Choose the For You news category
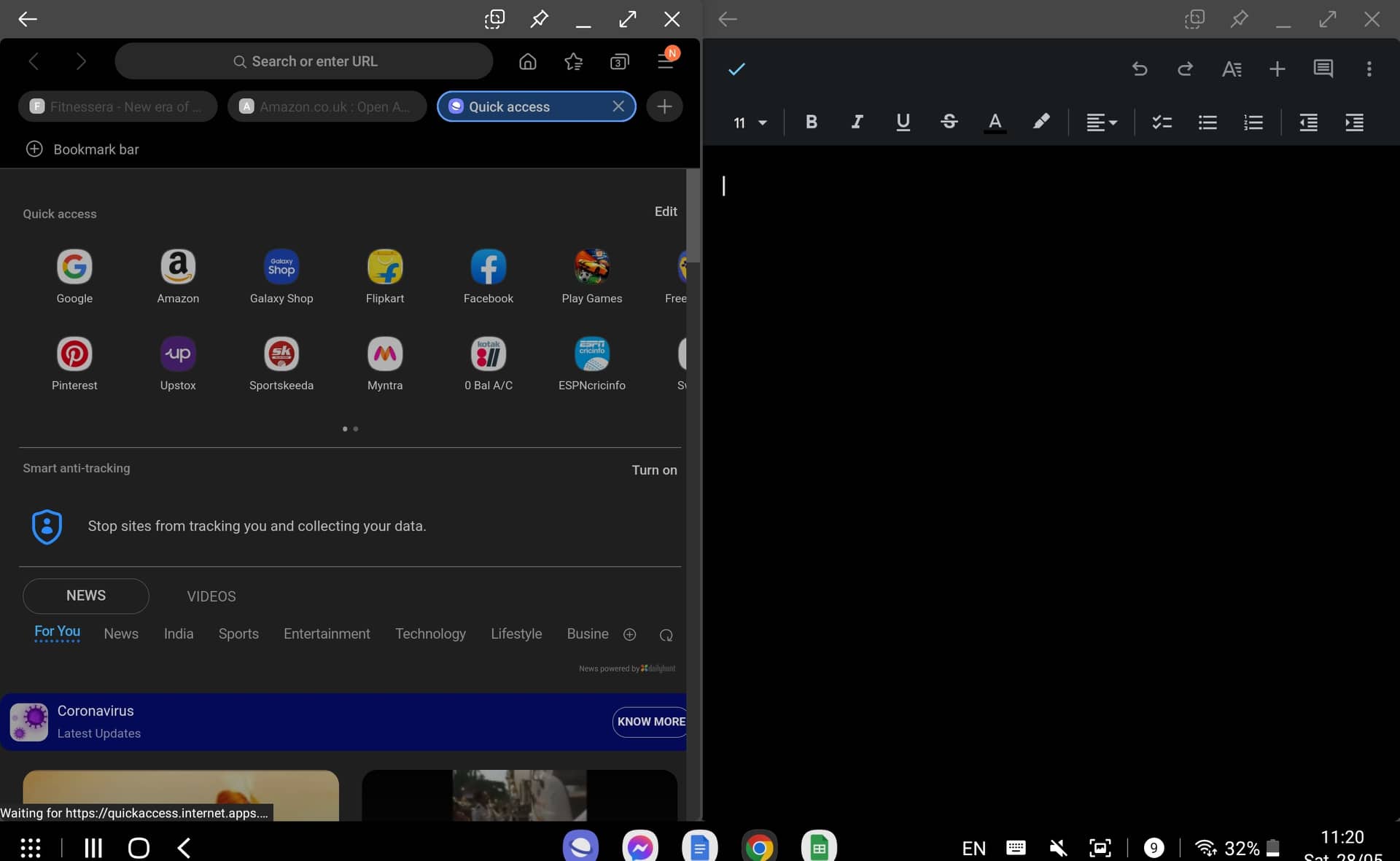This screenshot has width=1400, height=861. point(58,632)
